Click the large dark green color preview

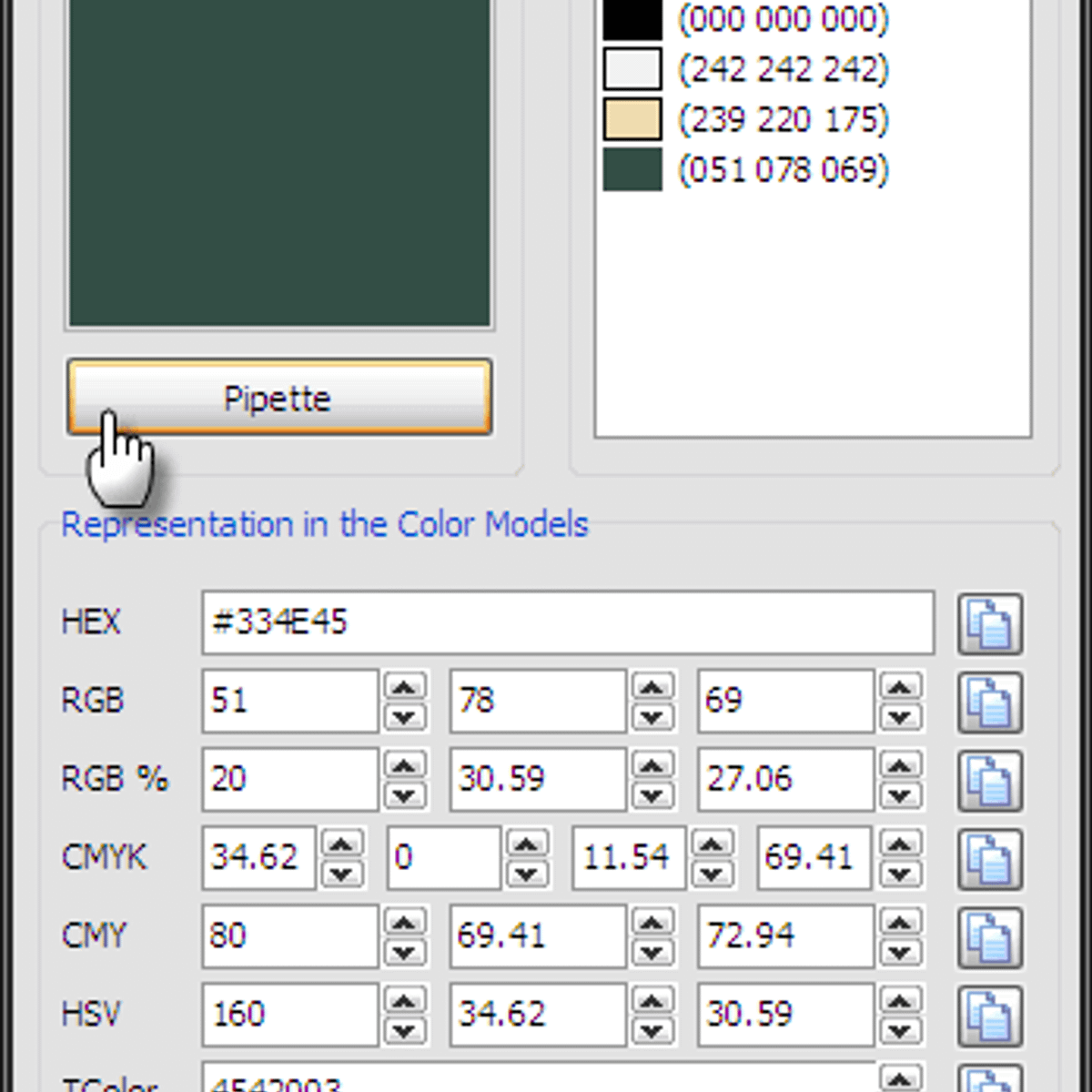[278, 164]
